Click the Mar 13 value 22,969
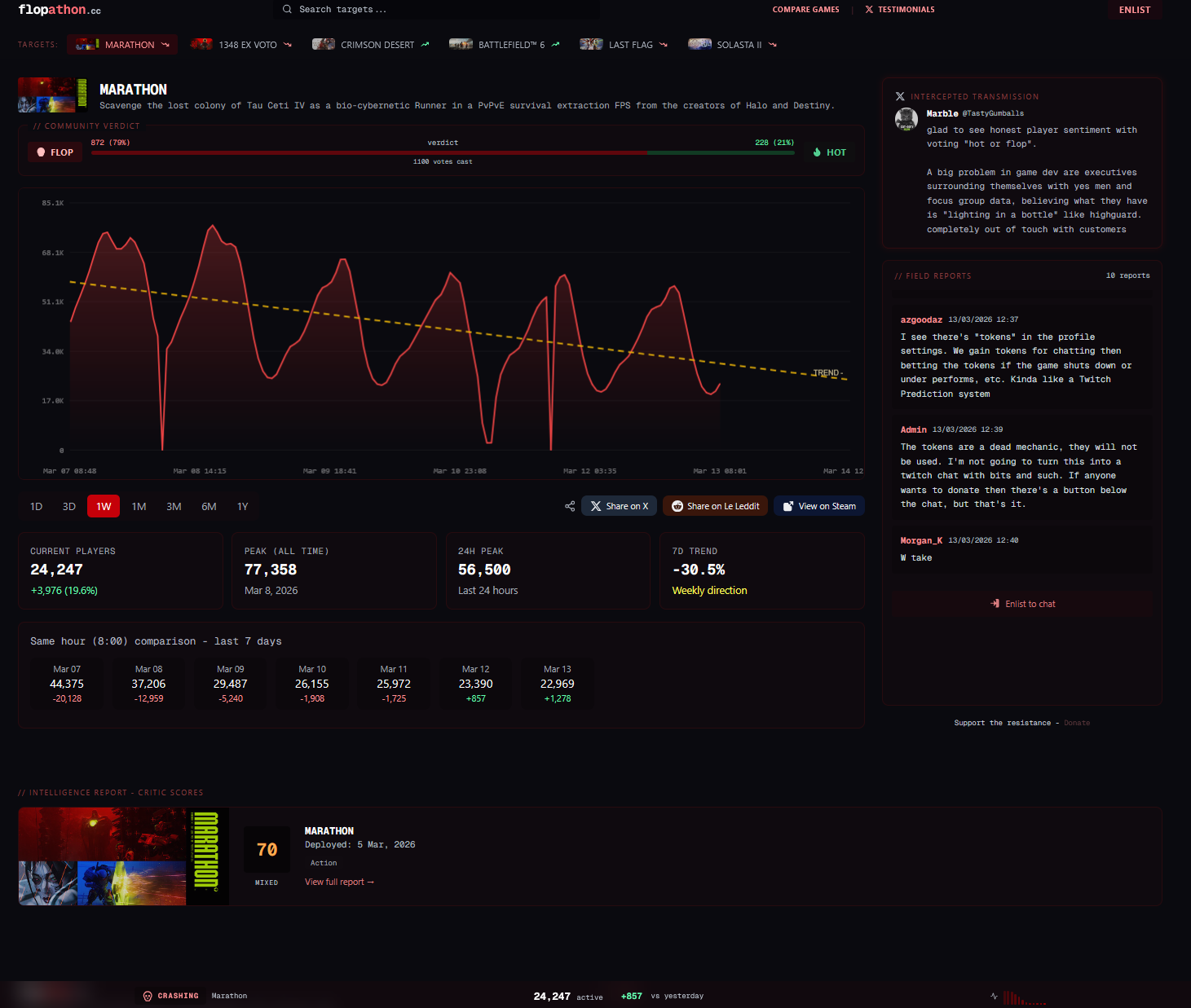 [558, 684]
